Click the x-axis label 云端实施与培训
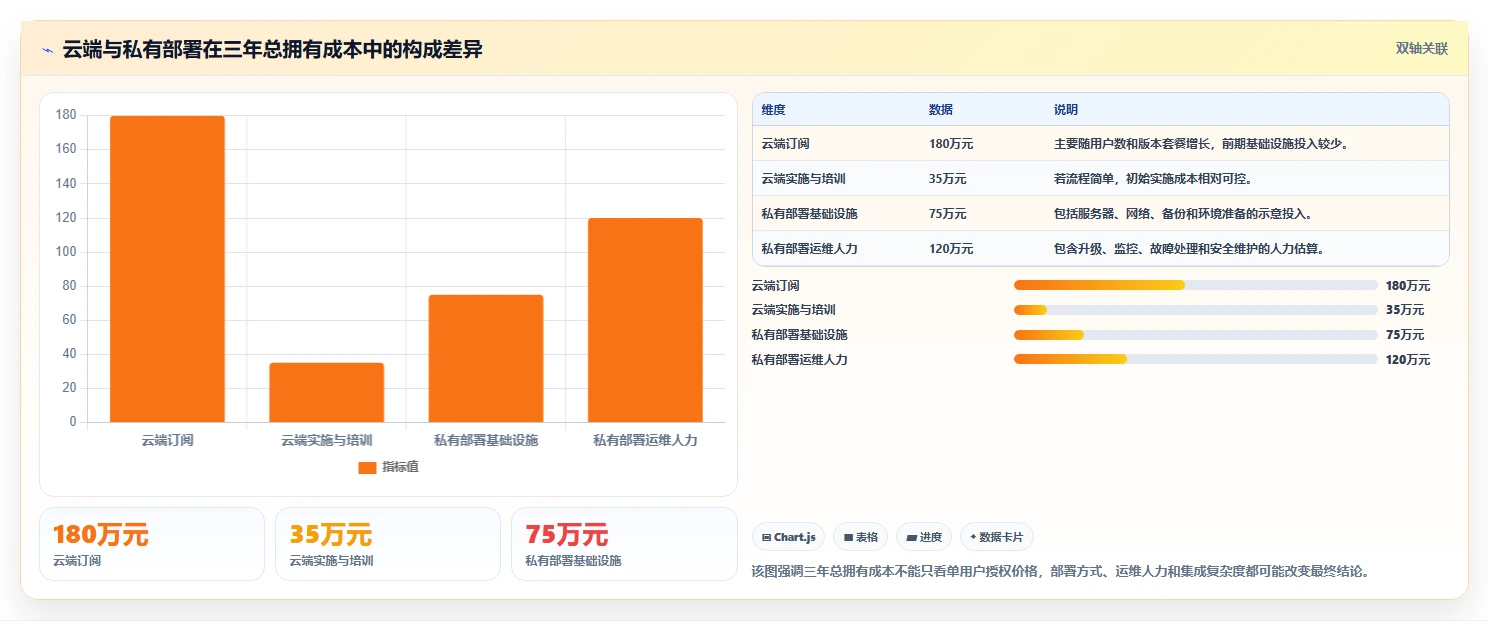The height and width of the screenshot is (621, 1489). click(326, 440)
